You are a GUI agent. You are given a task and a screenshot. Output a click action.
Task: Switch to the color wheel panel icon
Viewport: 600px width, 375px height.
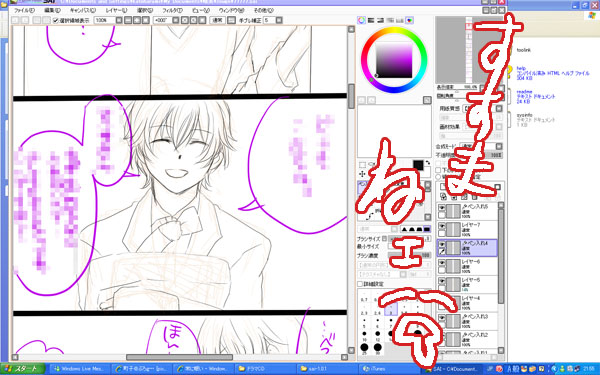coord(361,20)
